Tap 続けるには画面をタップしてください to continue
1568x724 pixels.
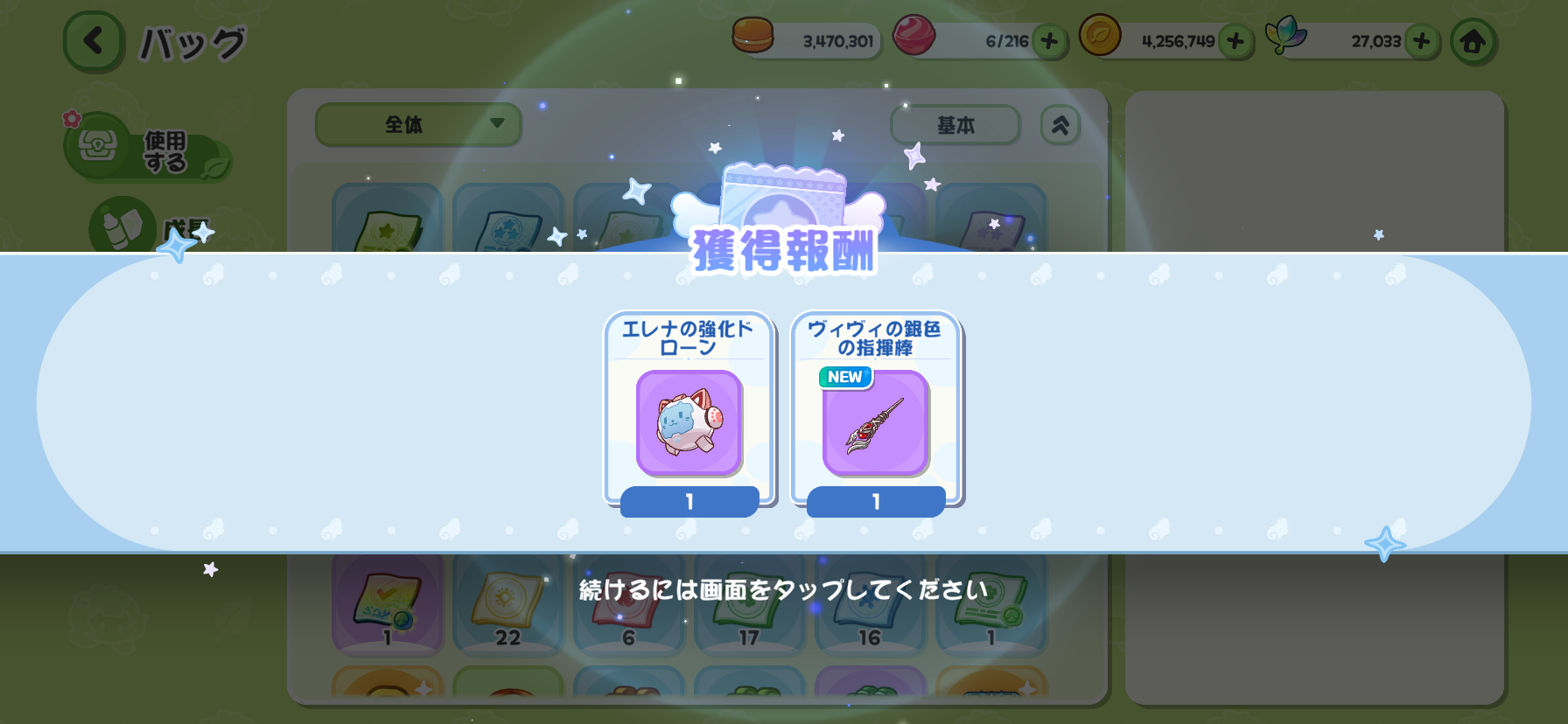[x=783, y=590]
